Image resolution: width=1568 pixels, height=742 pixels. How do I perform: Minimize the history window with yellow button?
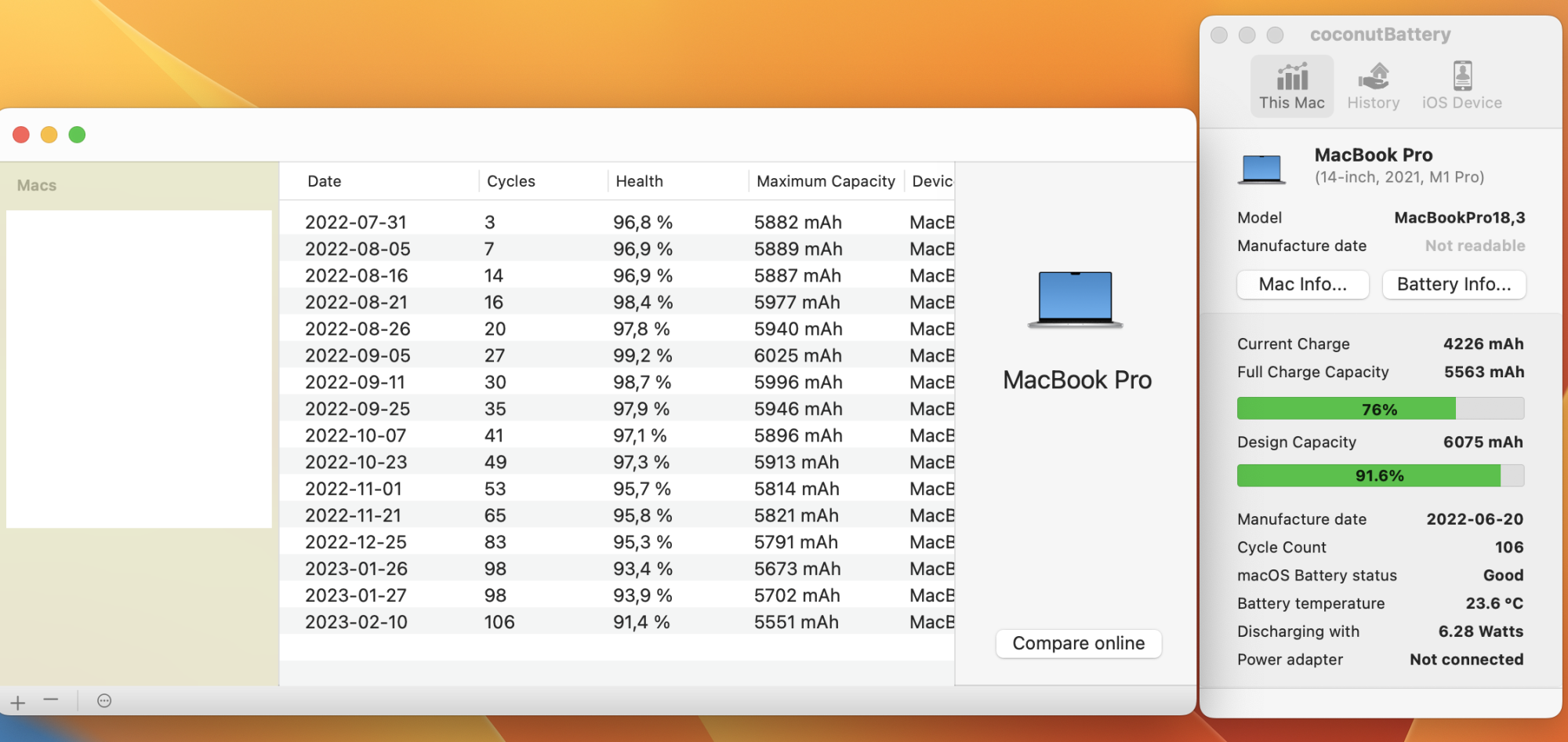coord(49,135)
